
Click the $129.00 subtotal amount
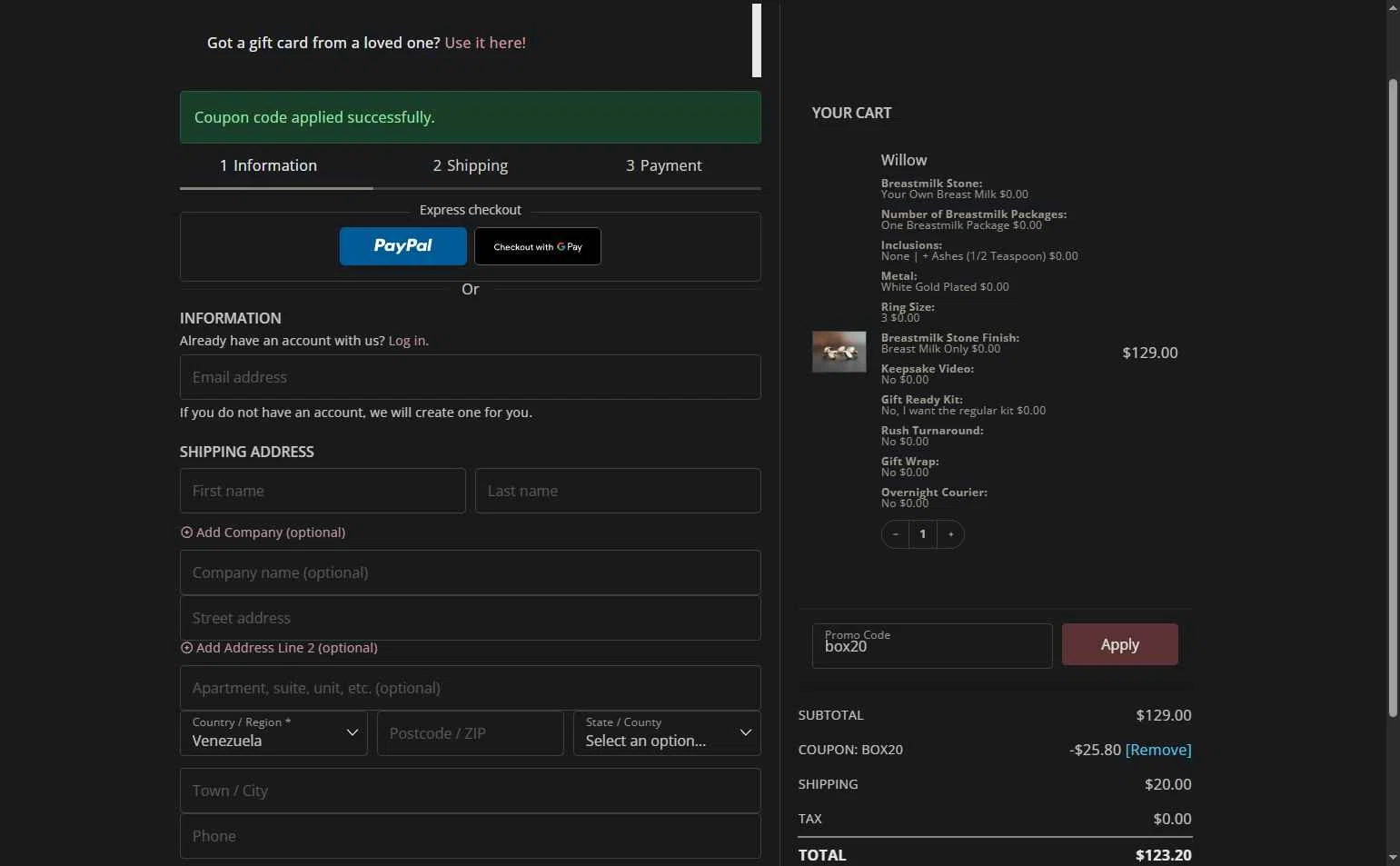tap(1164, 715)
